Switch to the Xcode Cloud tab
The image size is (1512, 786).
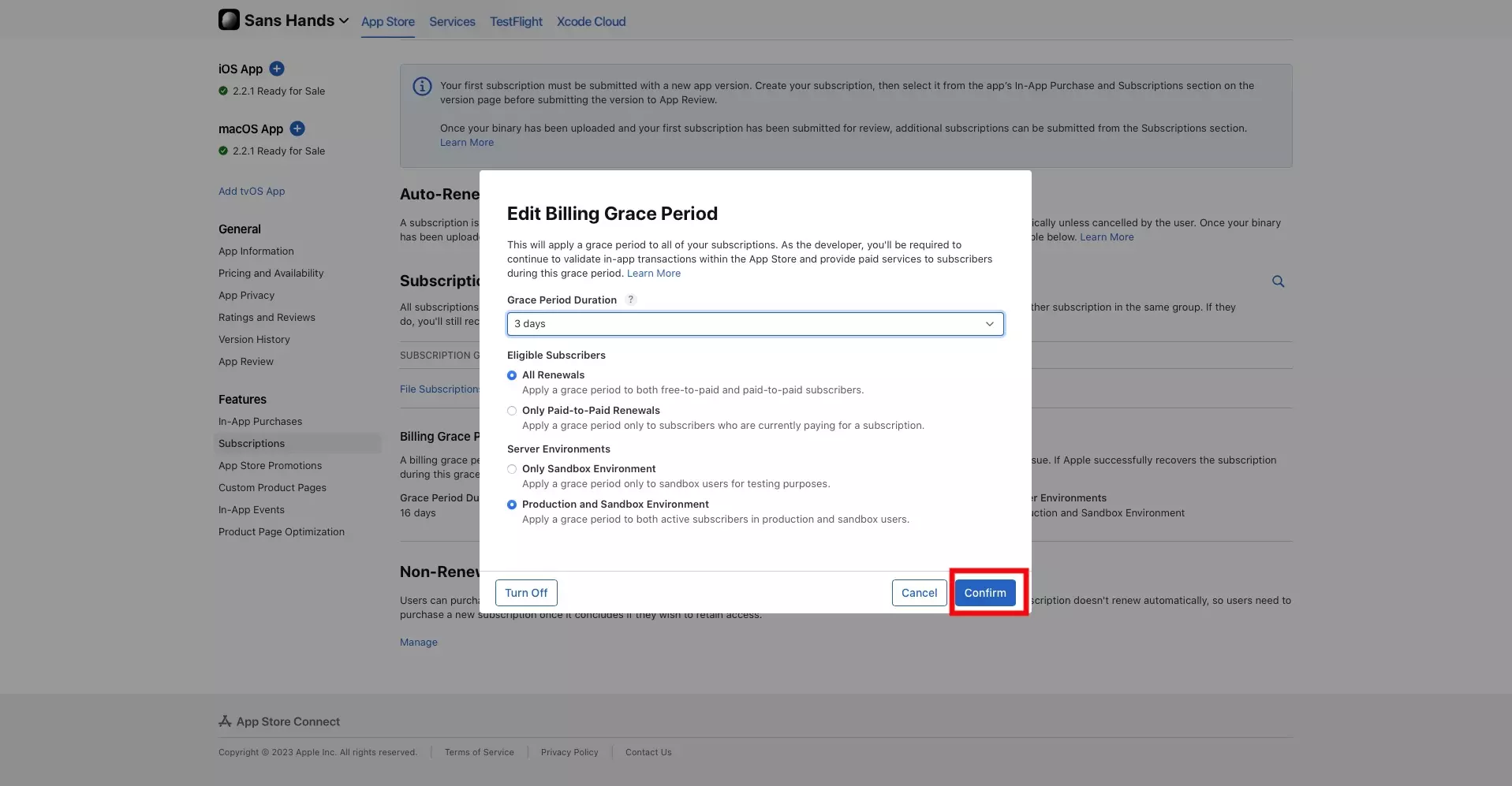[x=591, y=21]
